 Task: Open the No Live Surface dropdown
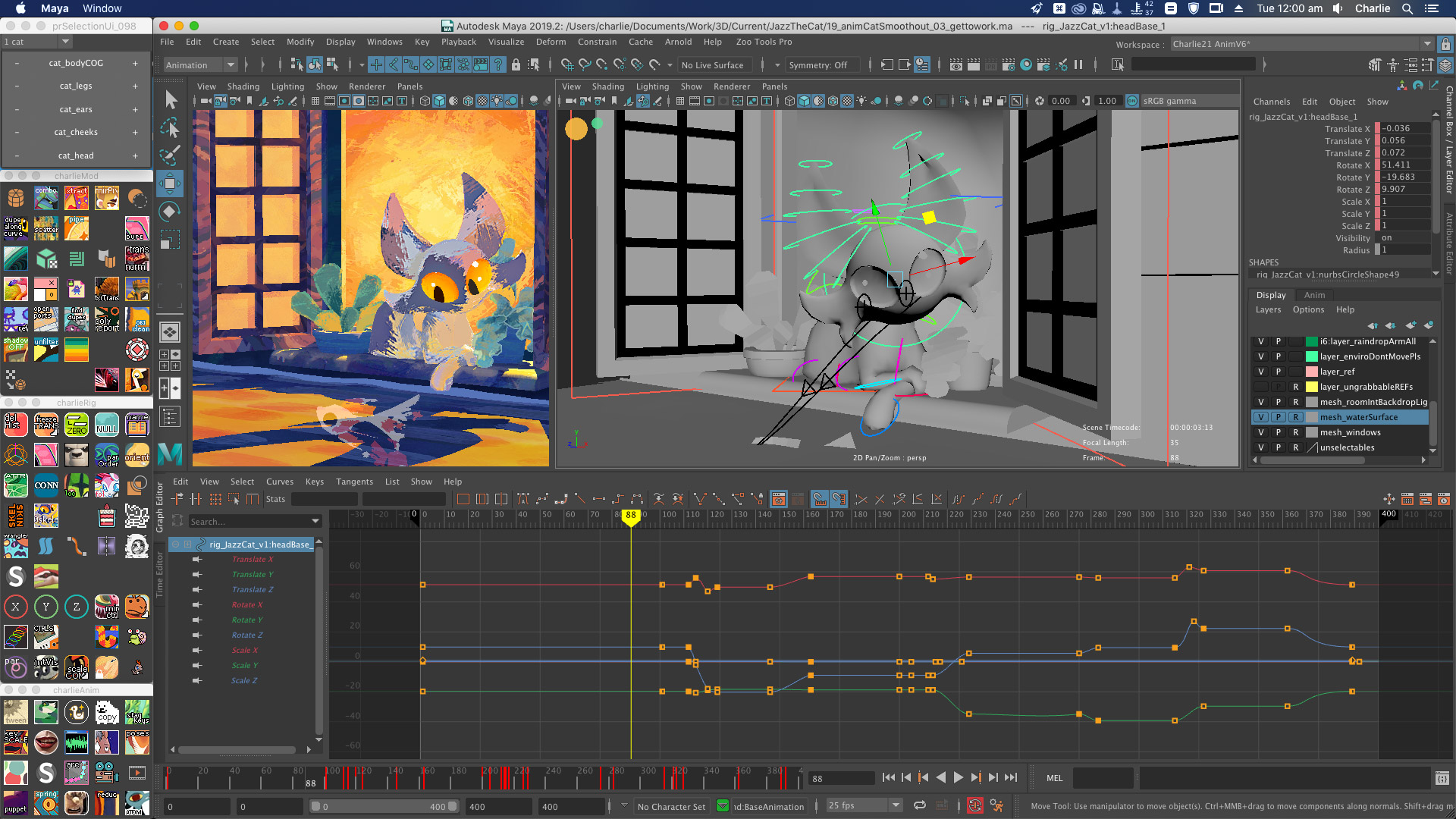click(714, 65)
